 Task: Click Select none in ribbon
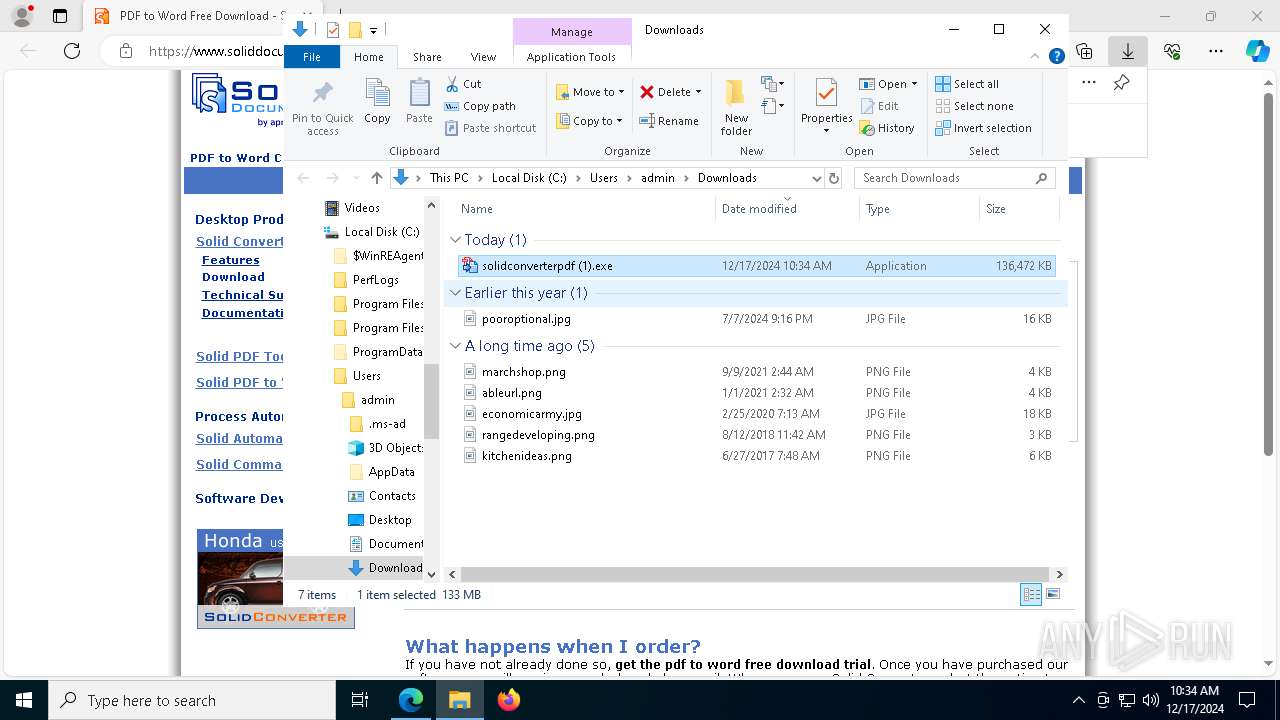975,106
